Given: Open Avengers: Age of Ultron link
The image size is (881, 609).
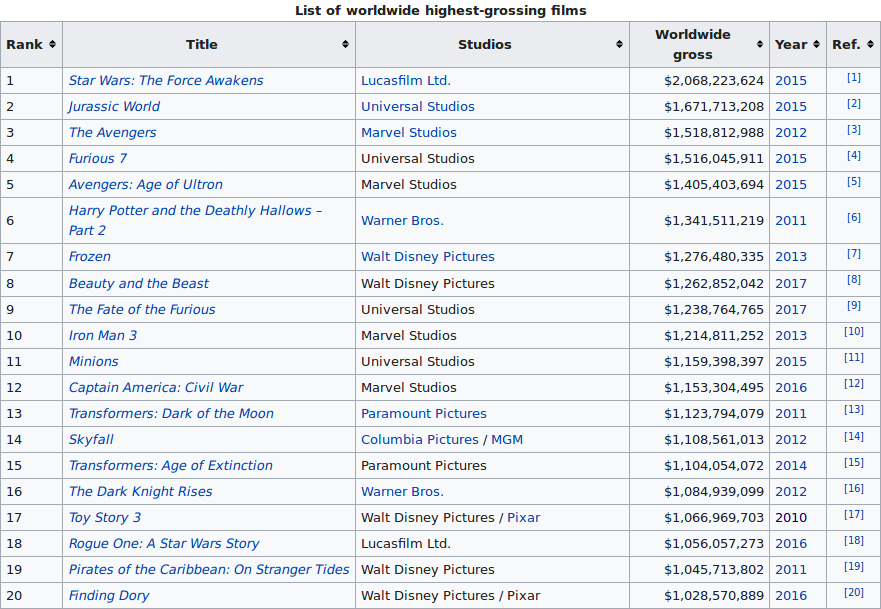Looking at the screenshot, I should 146,184.
